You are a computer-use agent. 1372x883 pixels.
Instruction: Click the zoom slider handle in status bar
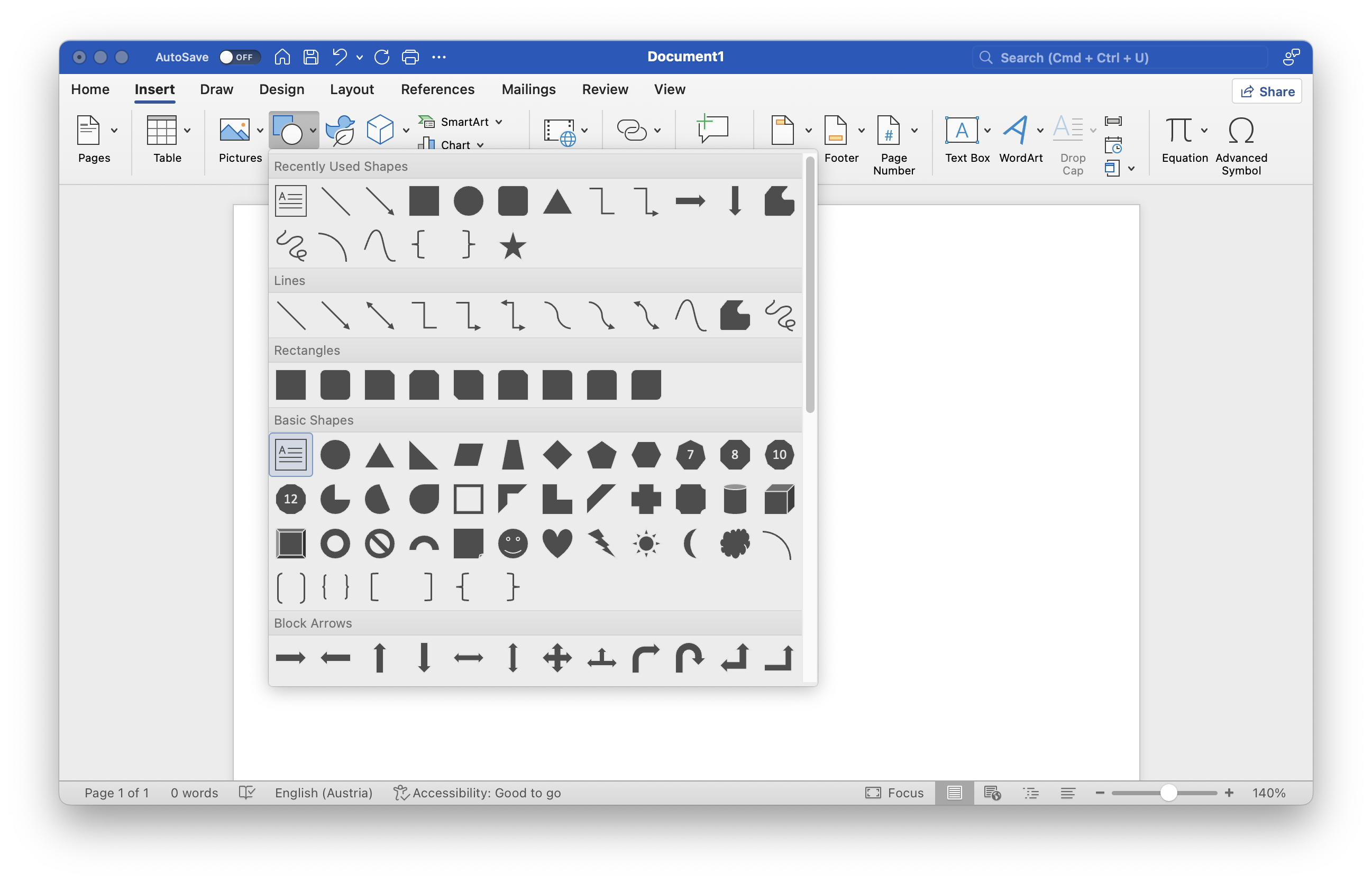pos(1168,793)
